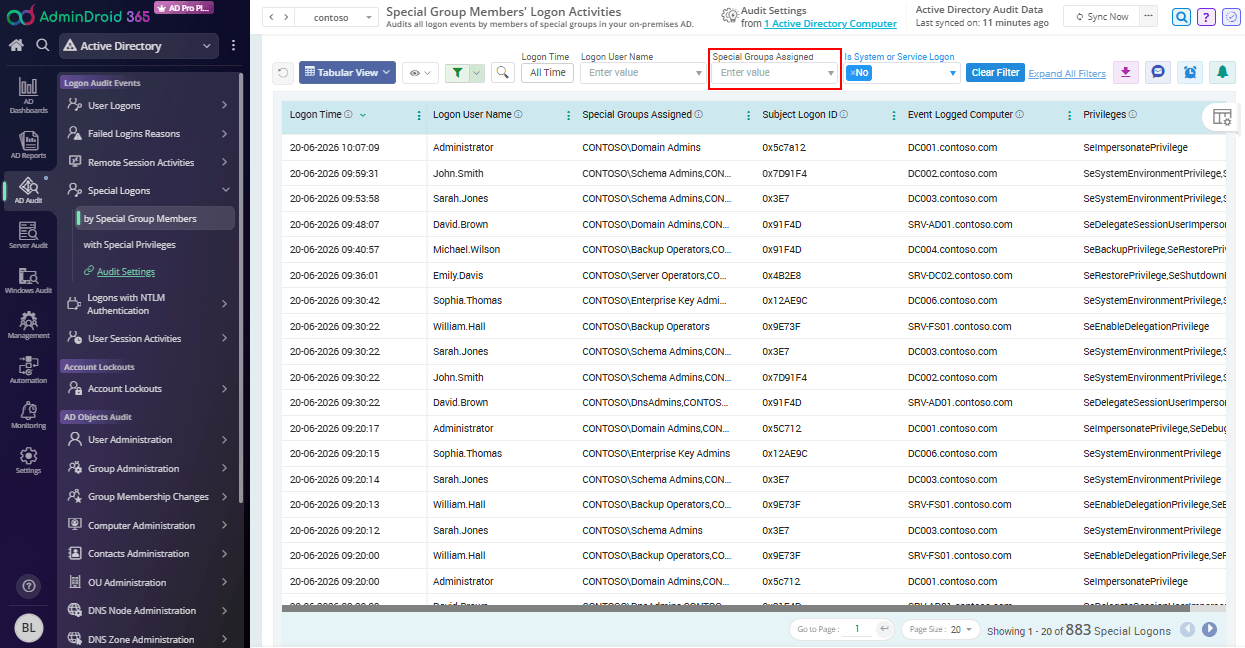Open Management in the left rail
The height and width of the screenshot is (648, 1245).
(28, 325)
